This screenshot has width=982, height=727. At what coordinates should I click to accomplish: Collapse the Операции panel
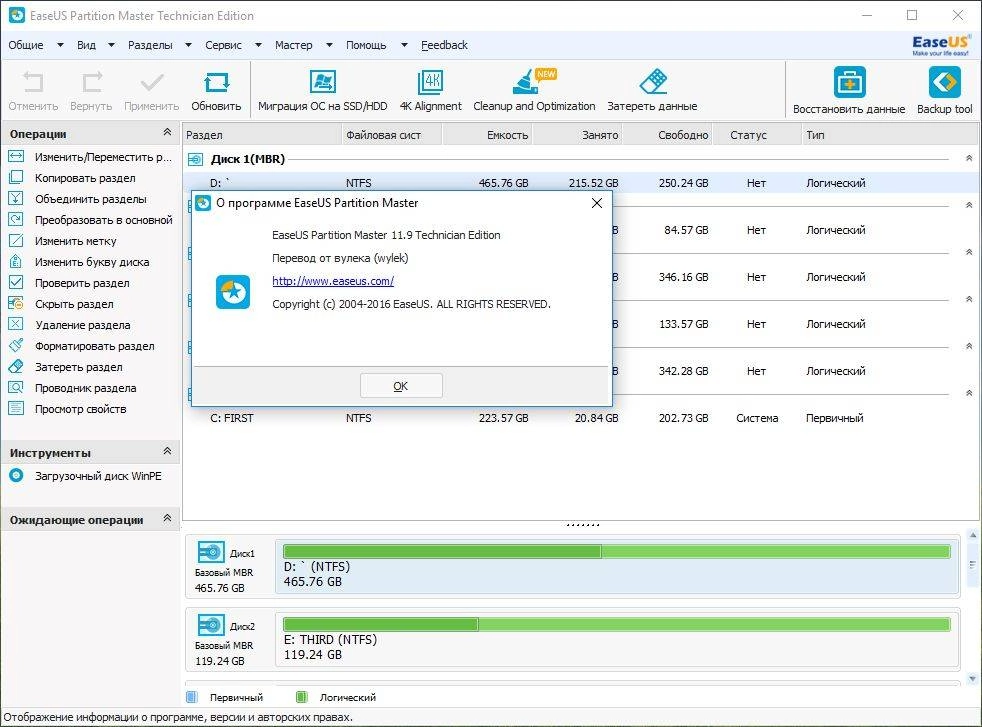pyautogui.click(x=167, y=132)
